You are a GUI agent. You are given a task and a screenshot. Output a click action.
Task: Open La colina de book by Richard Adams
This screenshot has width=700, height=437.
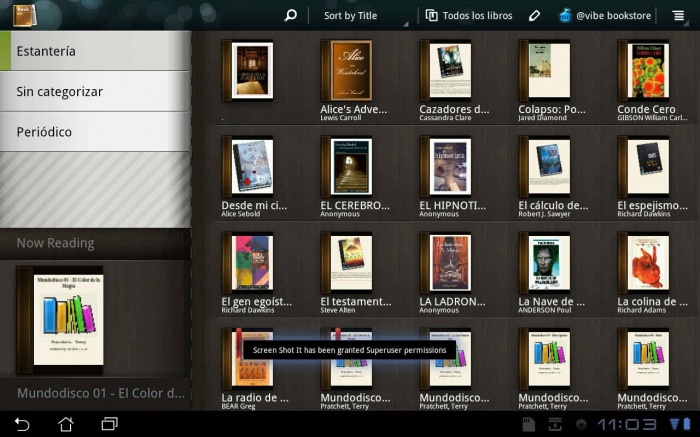coord(644,263)
